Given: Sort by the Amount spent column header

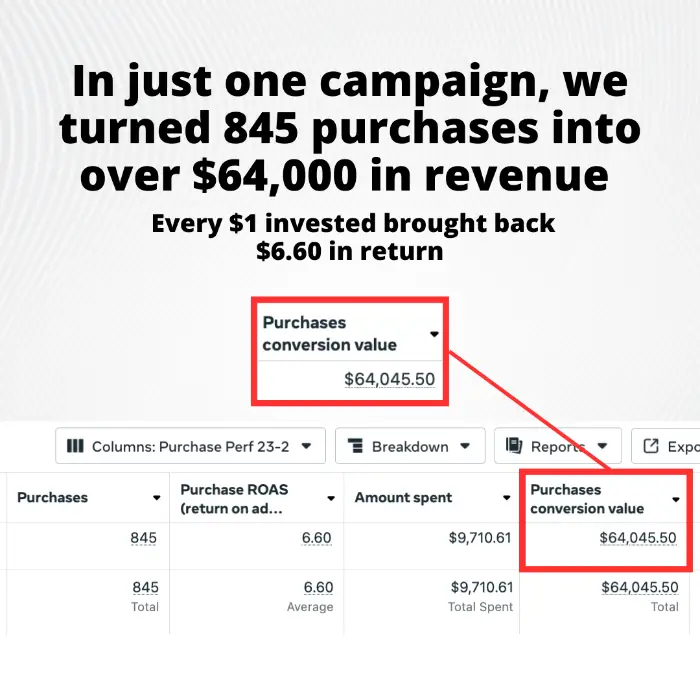Looking at the screenshot, I should click(403, 498).
